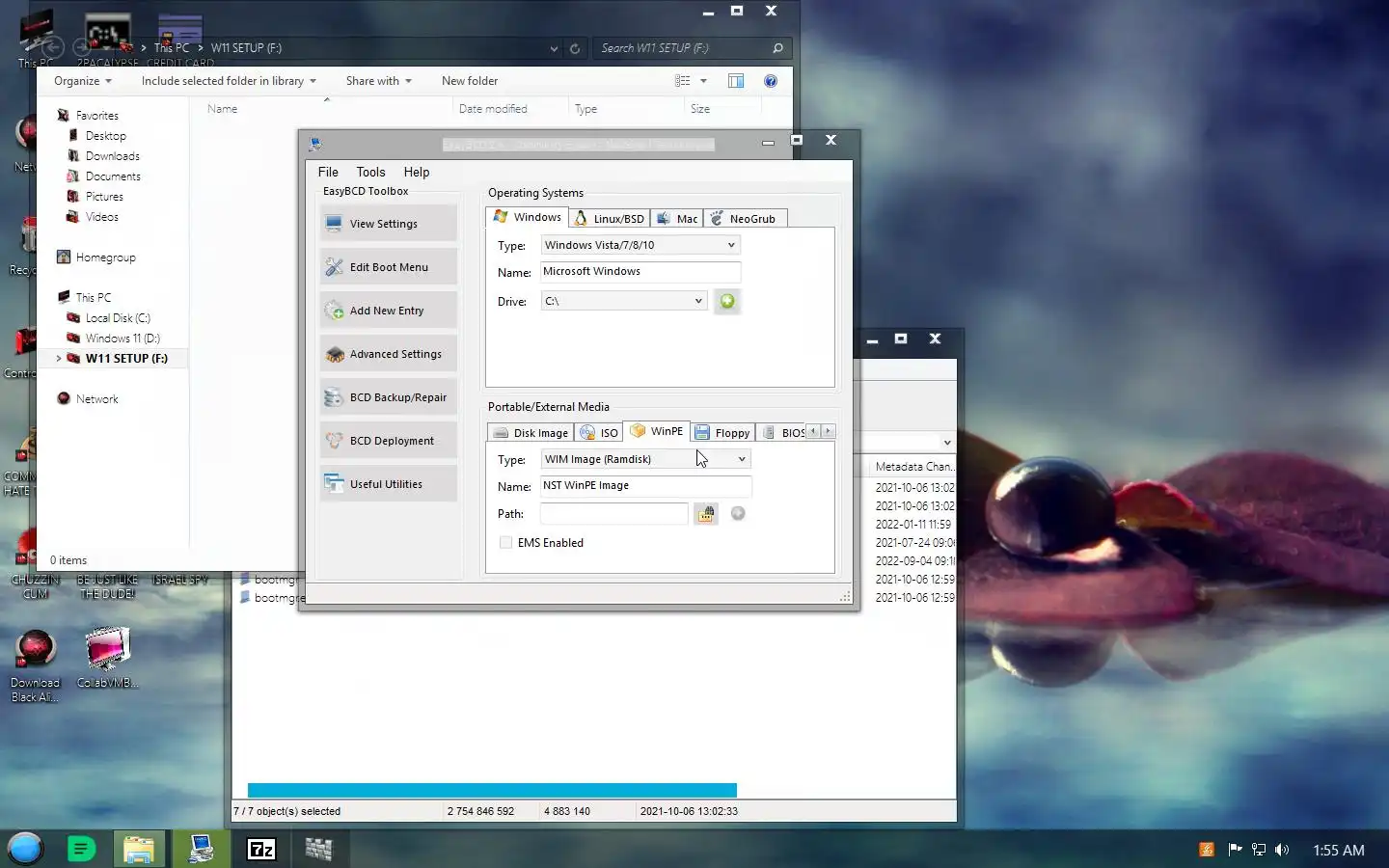Switch to ISO media tab
The width and height of the screenshot is (1389, 868).
599,433
